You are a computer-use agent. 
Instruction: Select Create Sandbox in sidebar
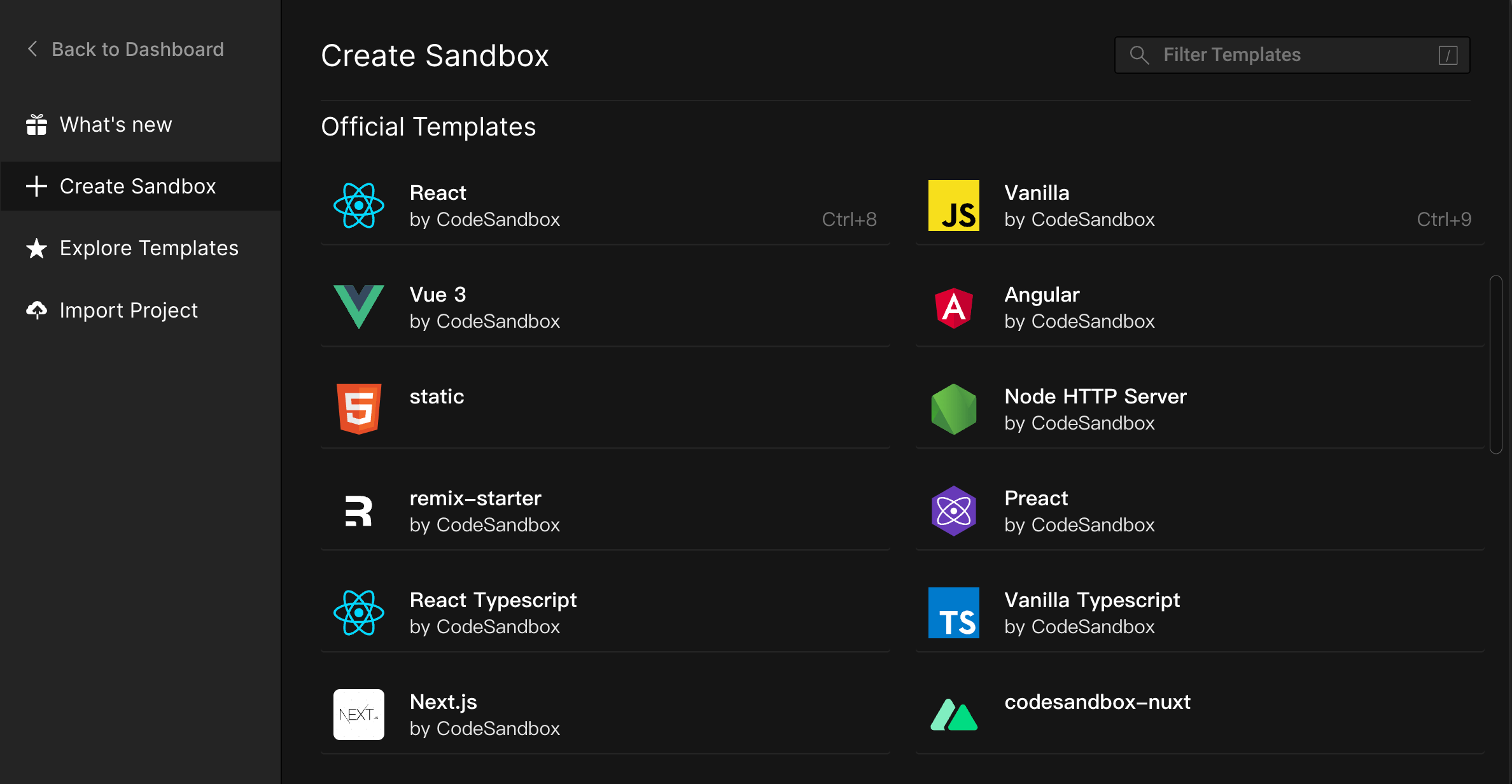point(137,186)
